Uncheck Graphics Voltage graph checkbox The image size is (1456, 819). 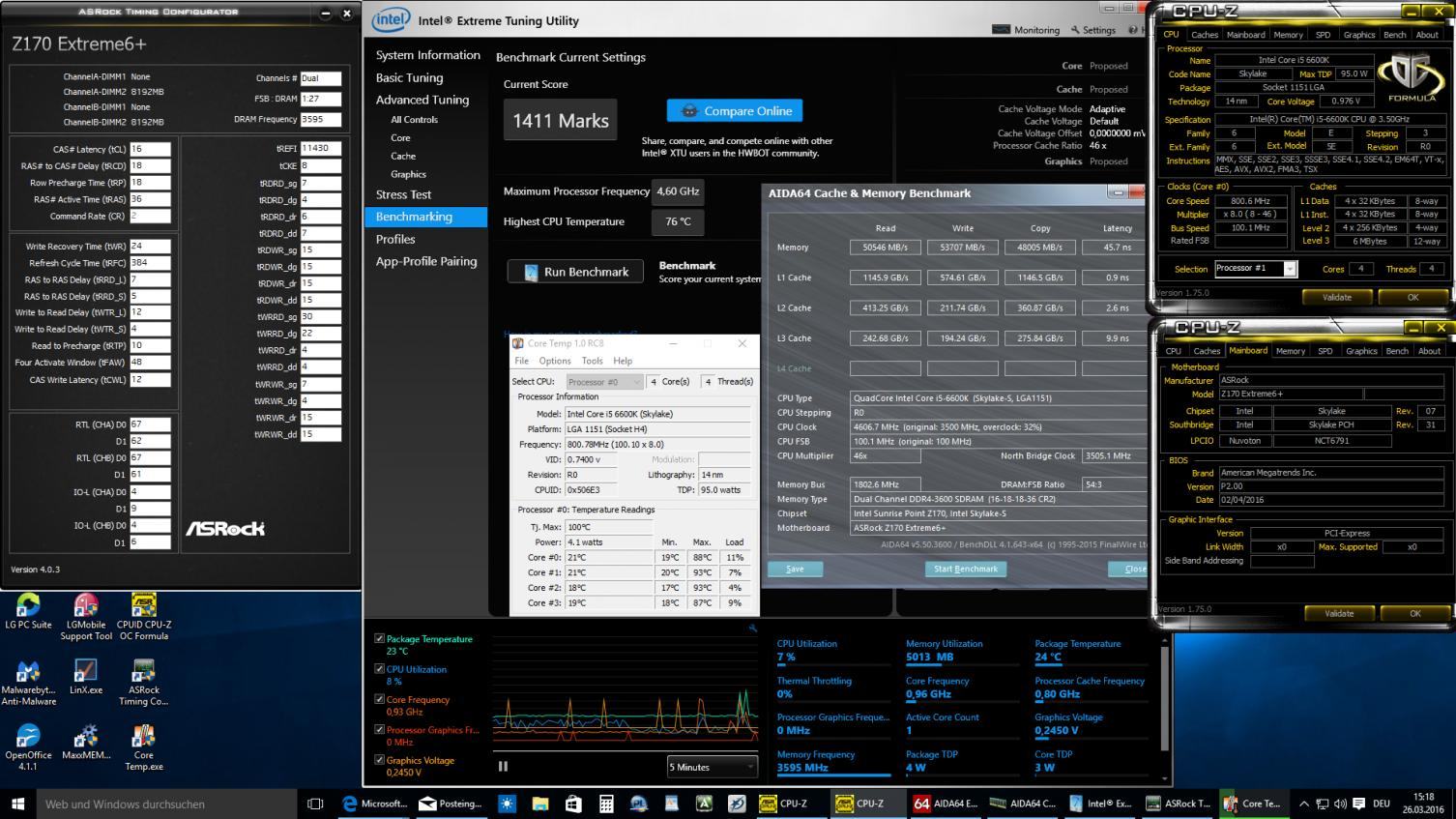coord(379,759)
